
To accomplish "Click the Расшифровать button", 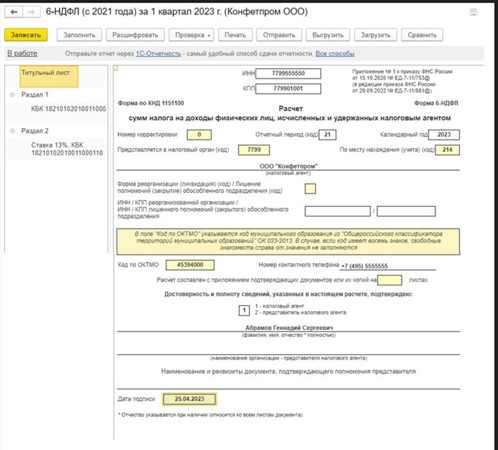I will pyautogui.click(x=135, y=35).
